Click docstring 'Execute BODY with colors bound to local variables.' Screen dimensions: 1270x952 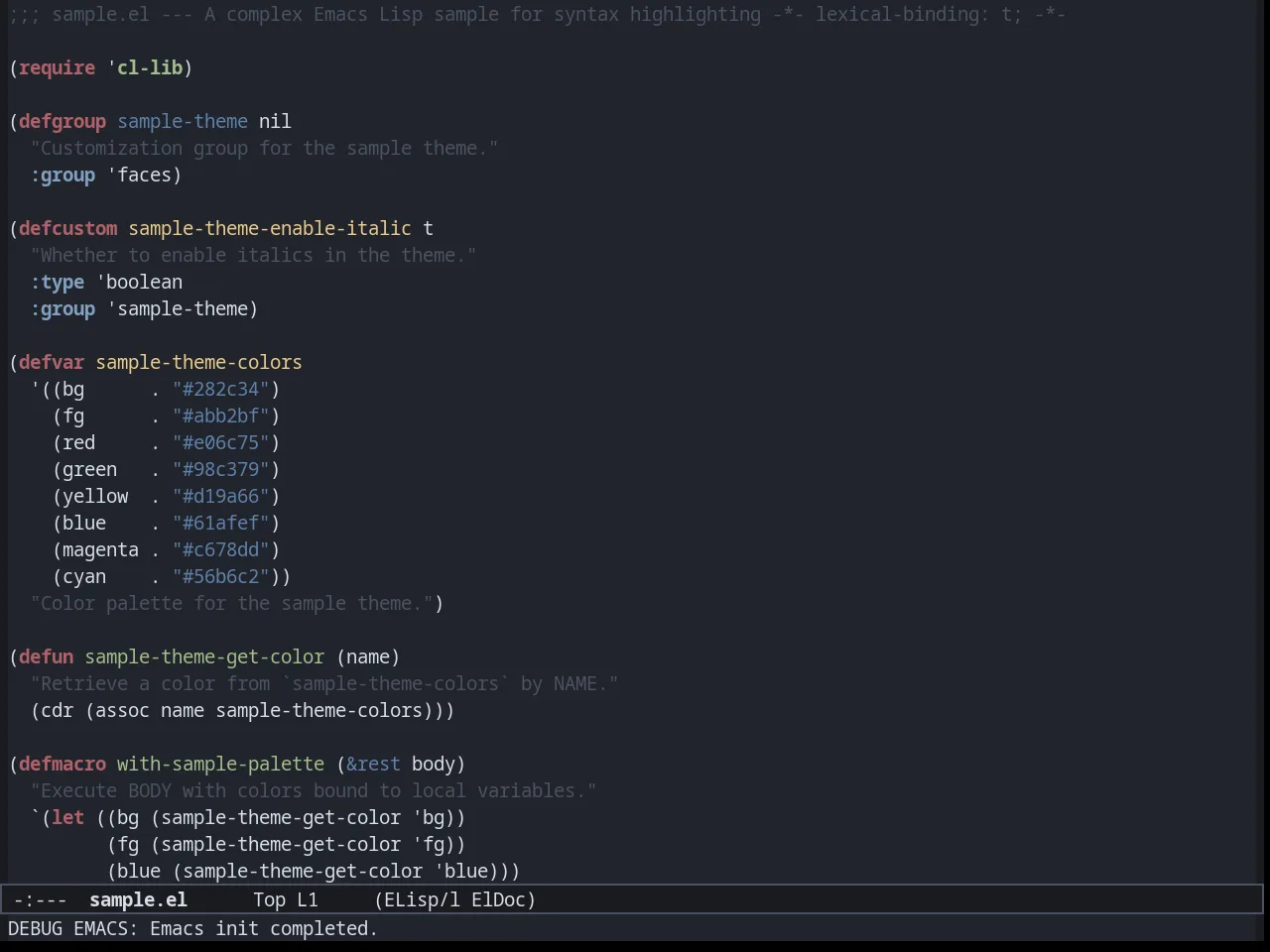point(314,790)
